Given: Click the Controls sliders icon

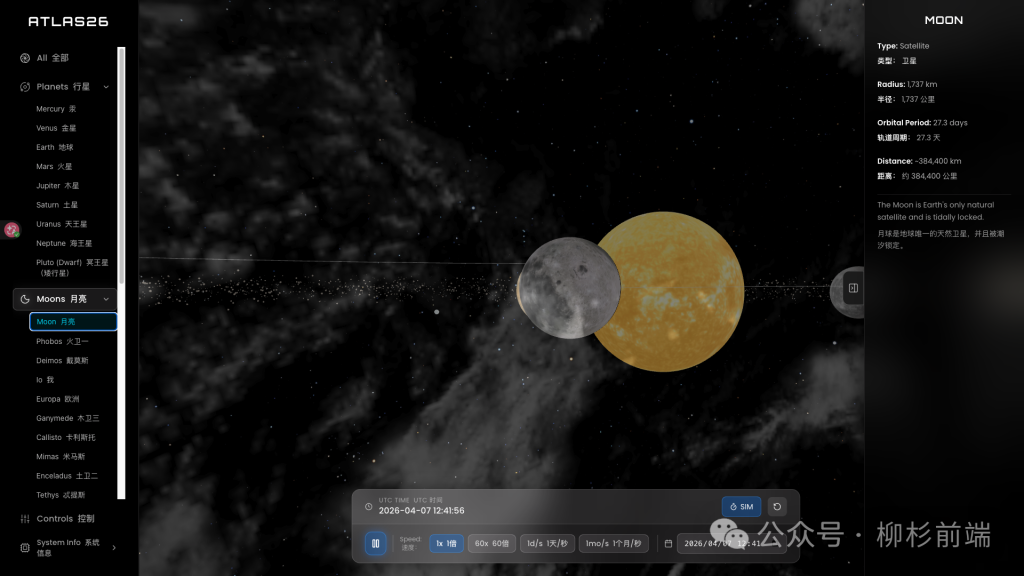Looking at the screenshot, I should (x=25, y=519).
